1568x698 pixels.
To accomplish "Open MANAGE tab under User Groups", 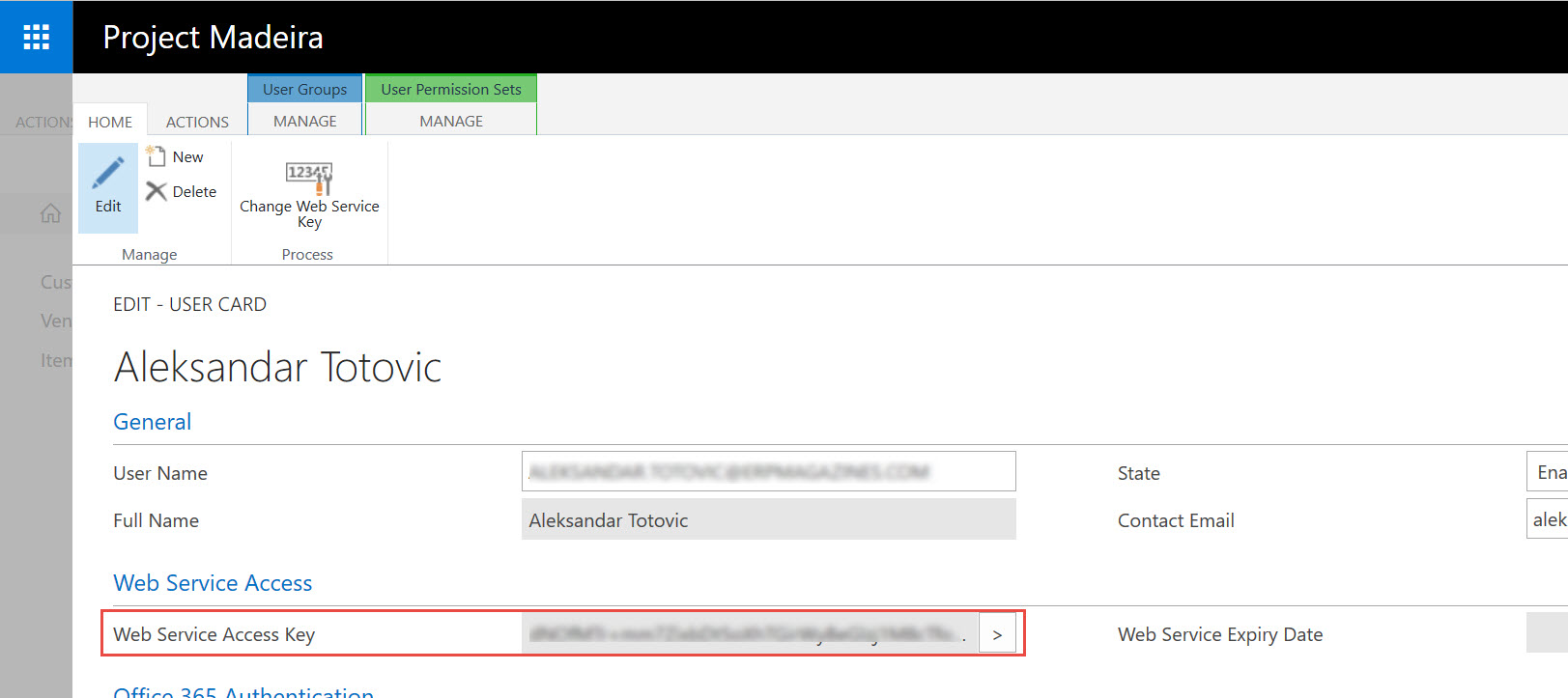I will click(305, 121).
